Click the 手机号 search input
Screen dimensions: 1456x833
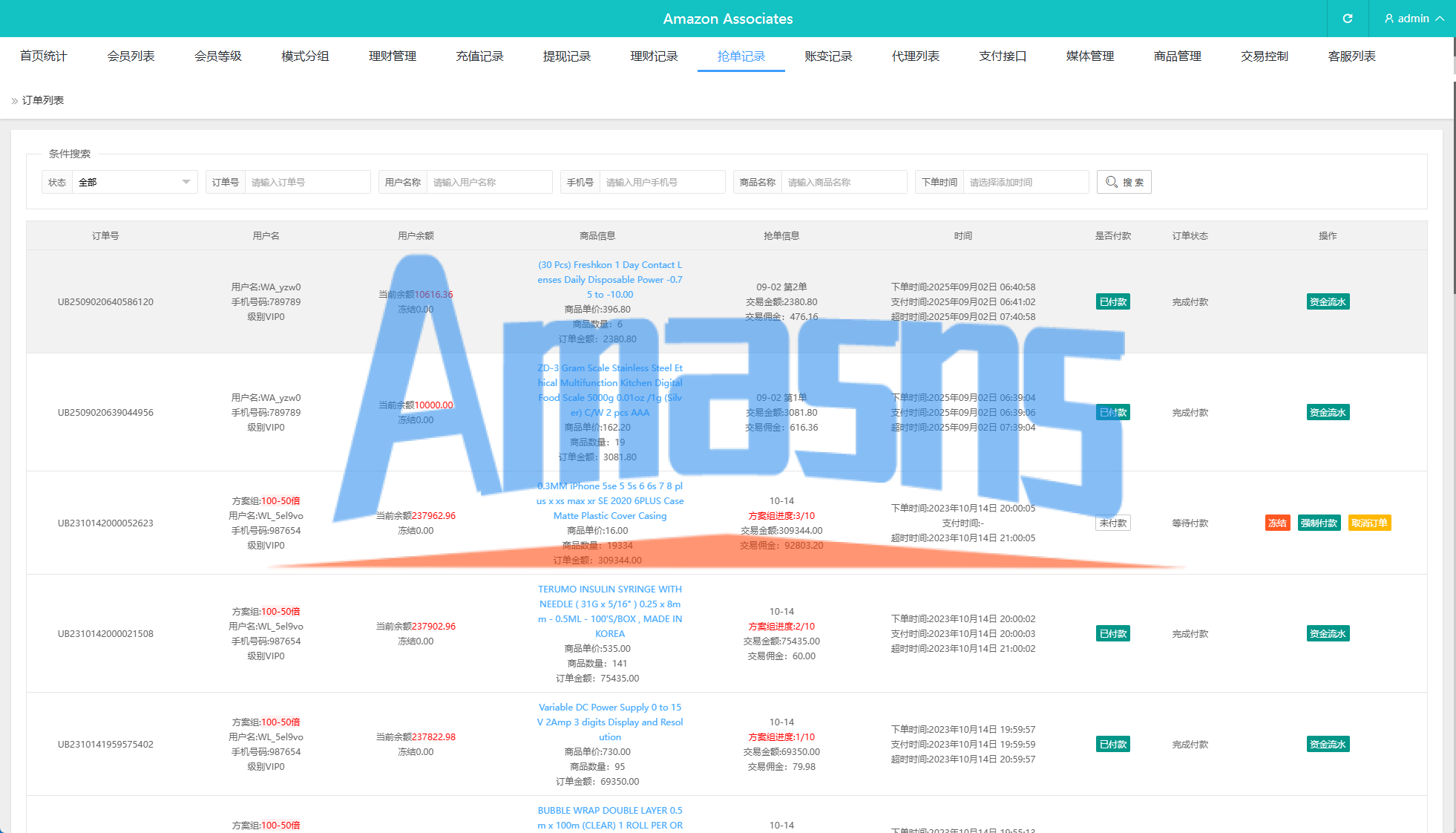661,182
